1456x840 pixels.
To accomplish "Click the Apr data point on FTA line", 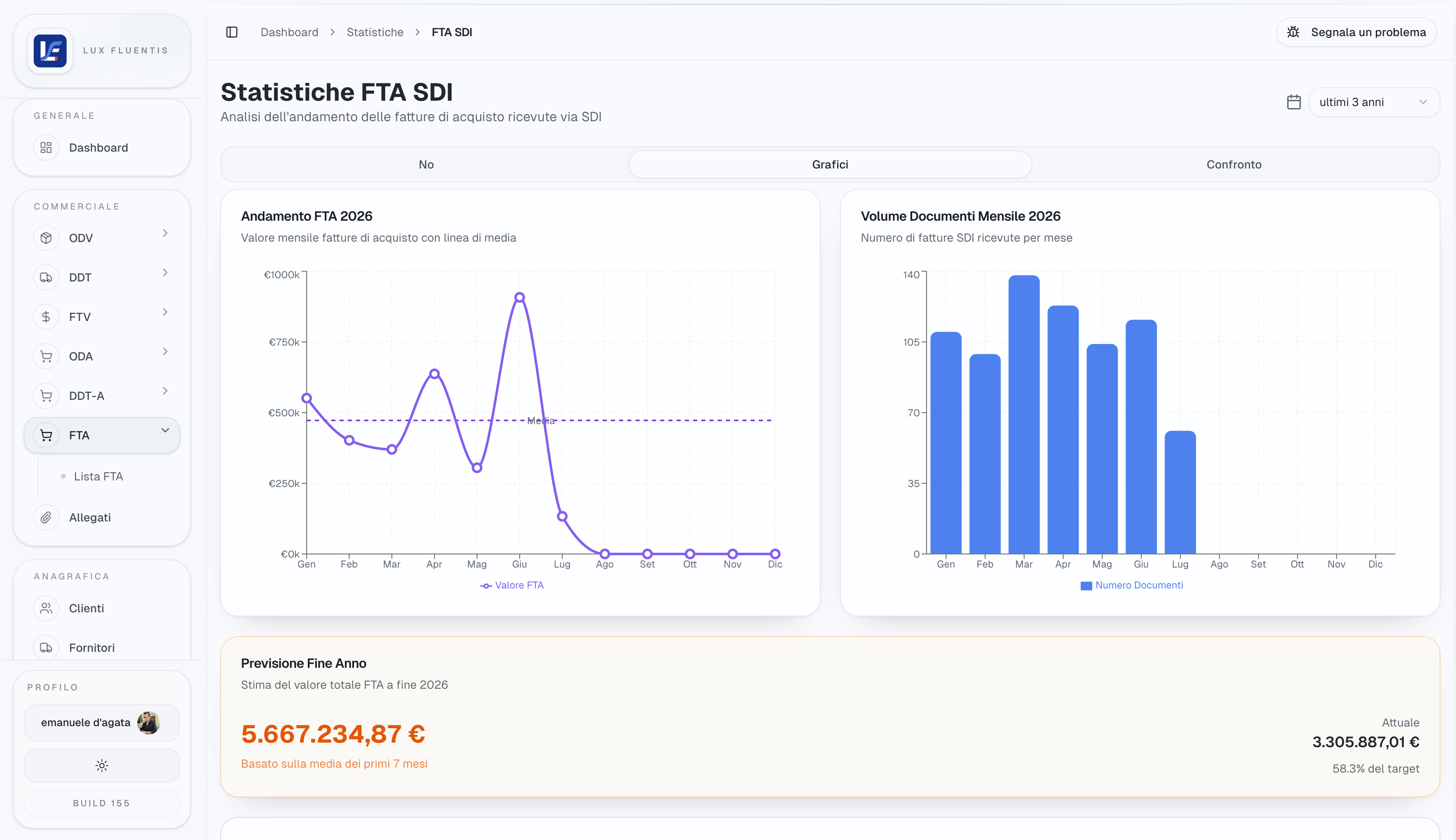I will pyautogui.click(x=434, y=374).
